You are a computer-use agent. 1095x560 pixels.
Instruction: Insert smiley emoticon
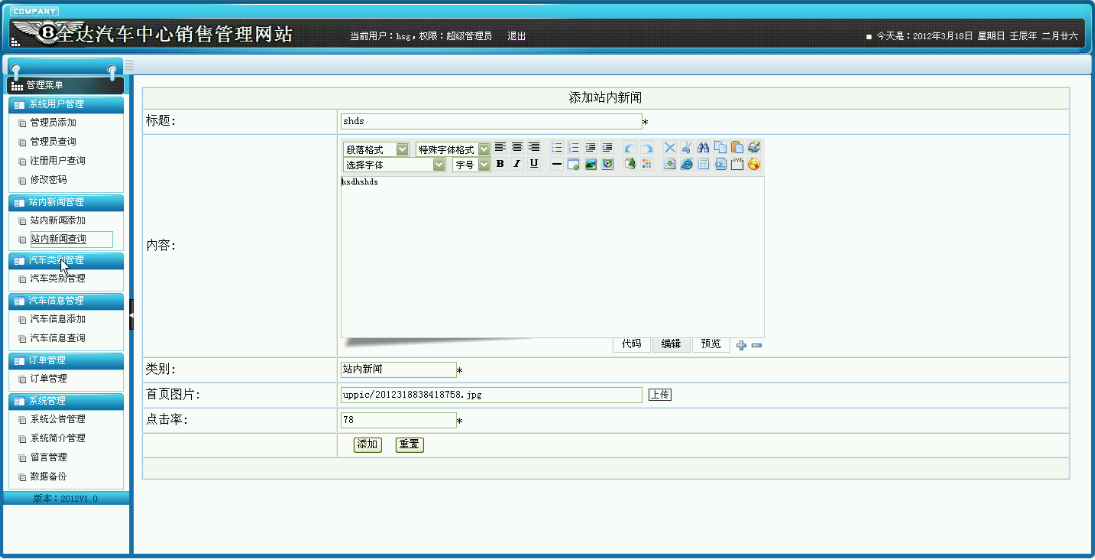click(754, 164)
